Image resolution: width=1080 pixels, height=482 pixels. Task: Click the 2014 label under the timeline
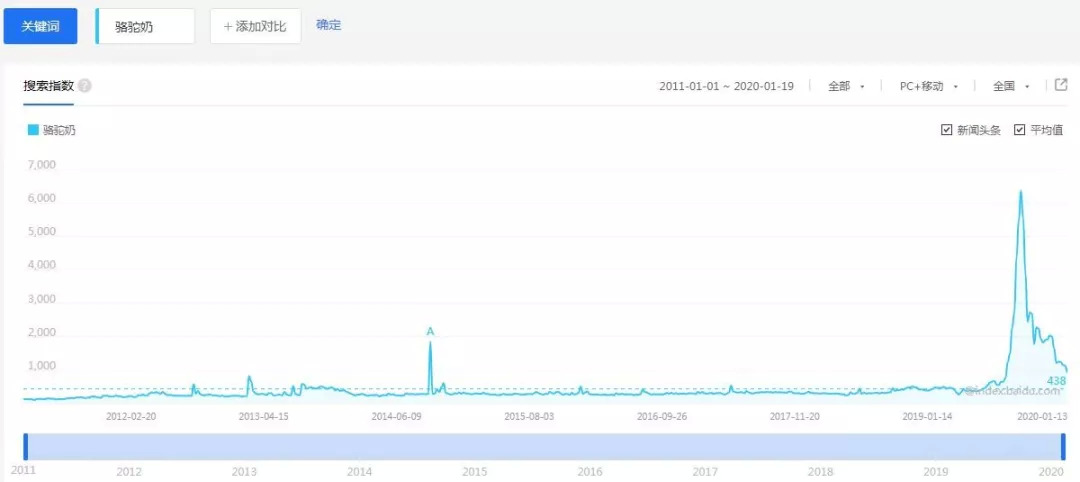[360, 472]
